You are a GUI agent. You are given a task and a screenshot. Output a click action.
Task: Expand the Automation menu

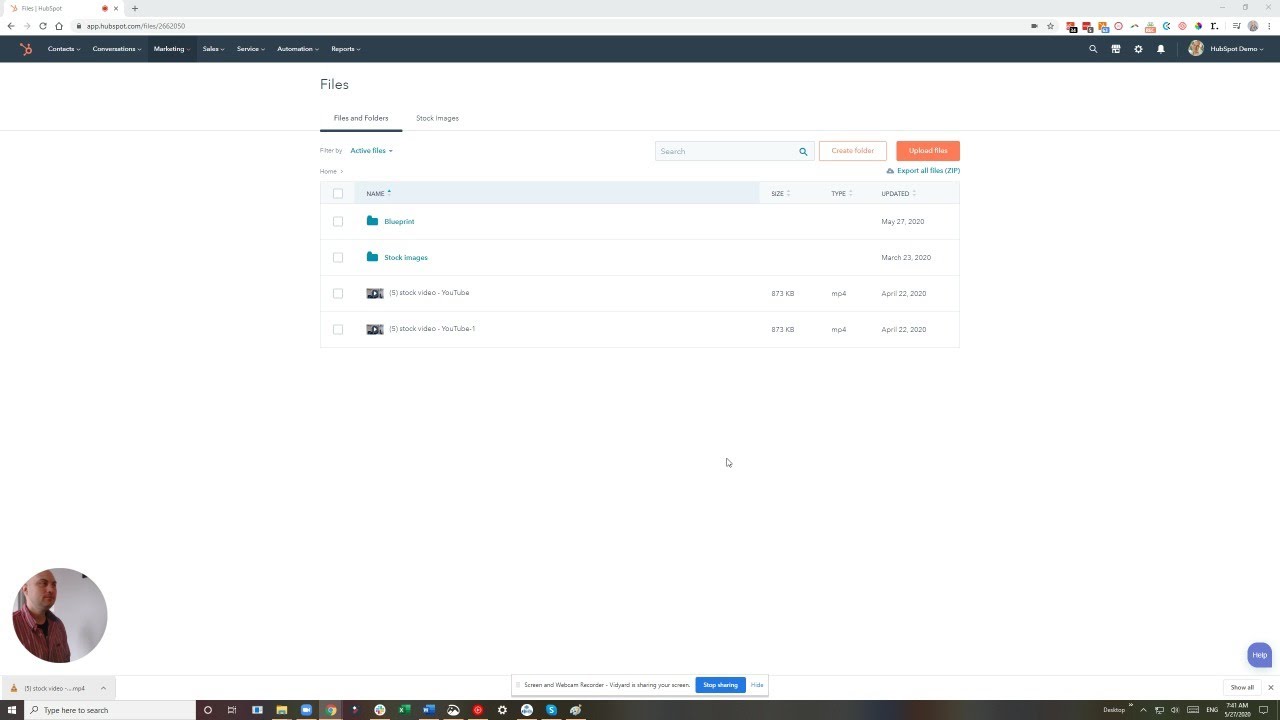point(298,49)
